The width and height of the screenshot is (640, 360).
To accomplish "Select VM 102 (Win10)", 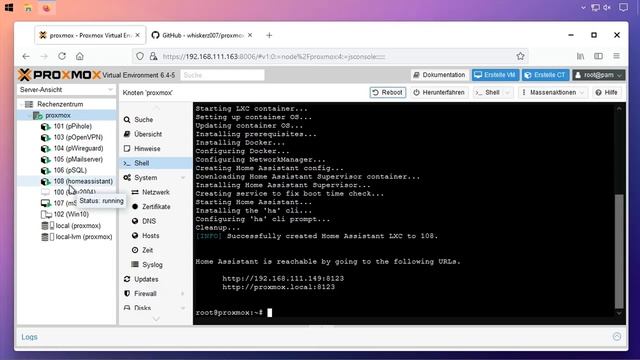I will (x=71, y=214).
